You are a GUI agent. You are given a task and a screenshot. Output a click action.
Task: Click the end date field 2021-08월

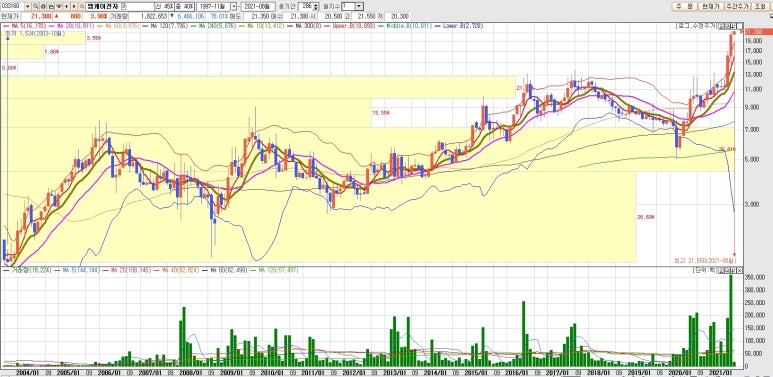coord(258,6)
